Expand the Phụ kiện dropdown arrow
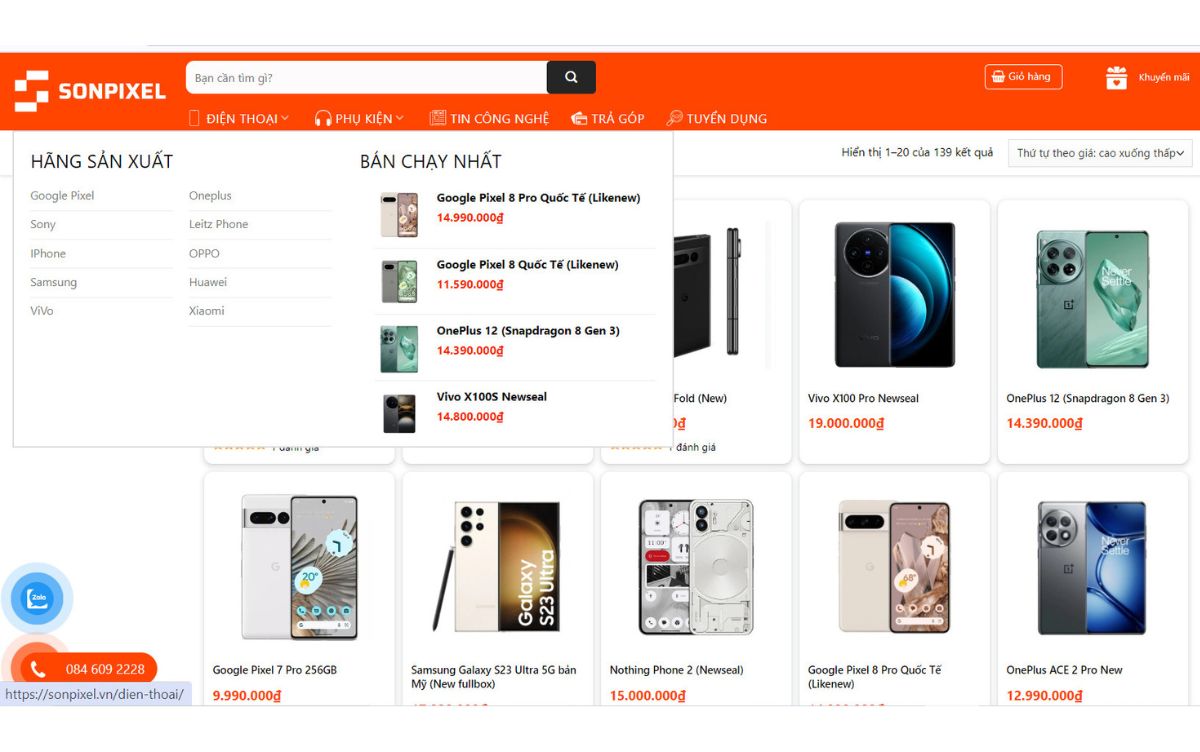This screenshot has width=1200, height=752. point(400,118)
